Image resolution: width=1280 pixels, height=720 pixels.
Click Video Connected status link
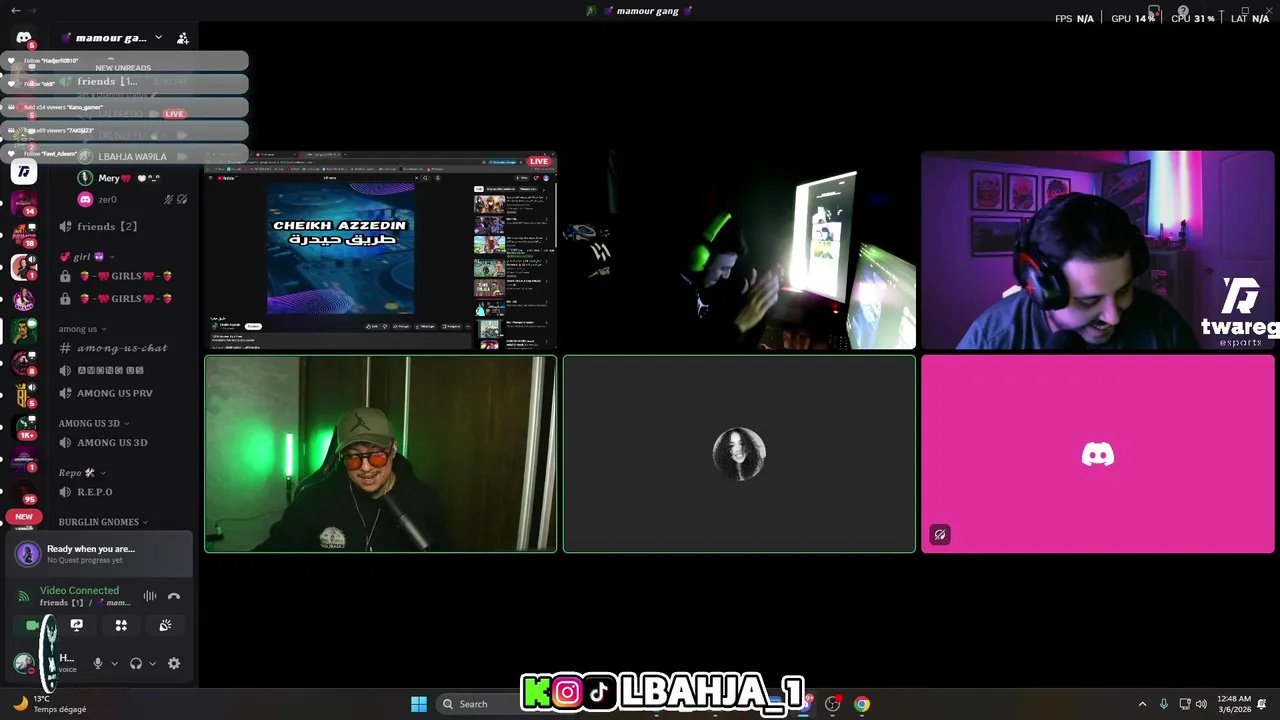pyautogui.click(x=79, y=591)
